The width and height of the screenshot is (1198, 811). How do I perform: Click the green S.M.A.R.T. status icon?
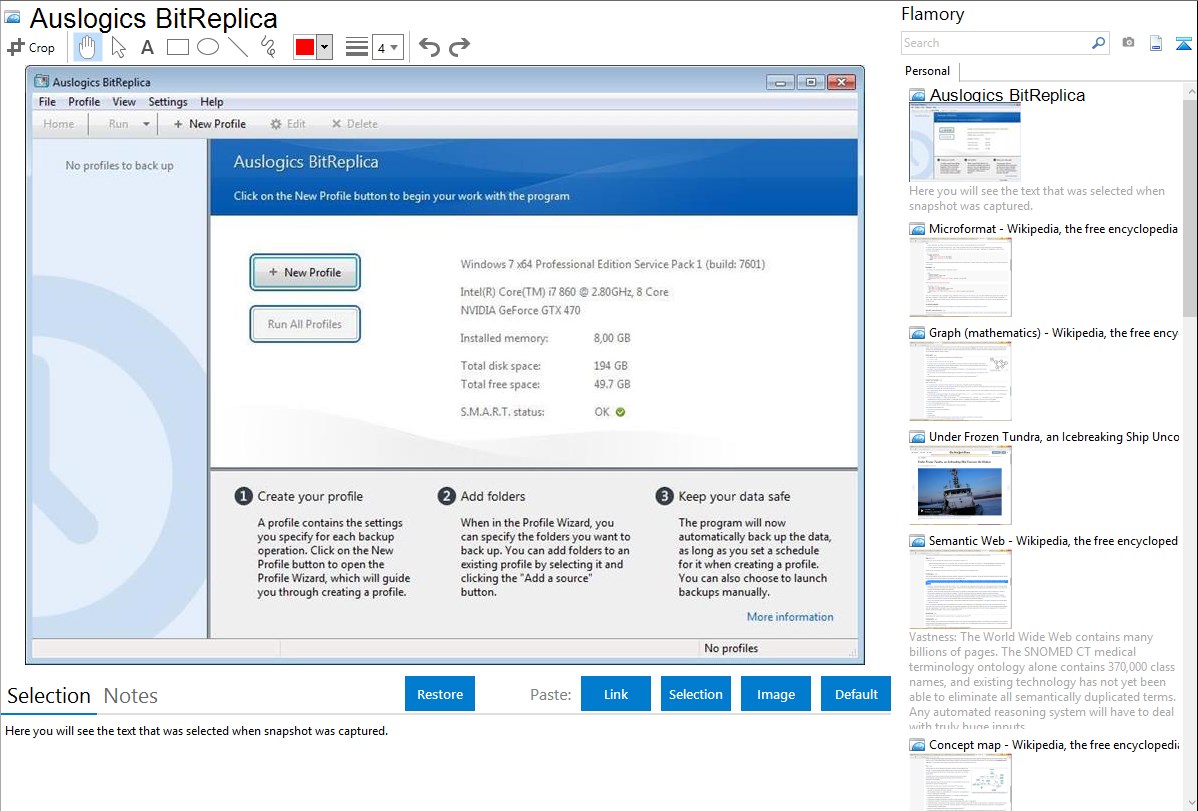[x=620, y=412]
